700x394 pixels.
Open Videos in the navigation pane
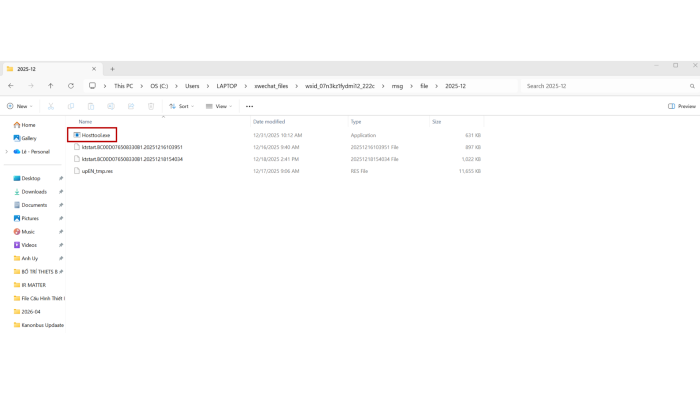[x=25, y=245]
